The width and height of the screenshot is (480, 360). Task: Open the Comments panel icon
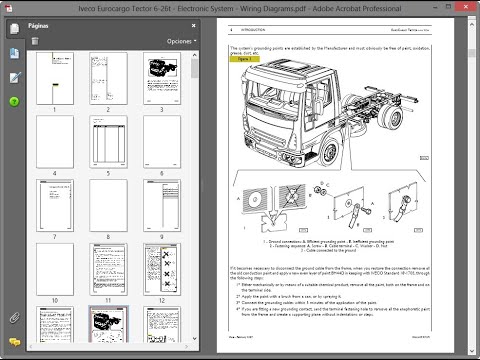[x=14, y=342]
